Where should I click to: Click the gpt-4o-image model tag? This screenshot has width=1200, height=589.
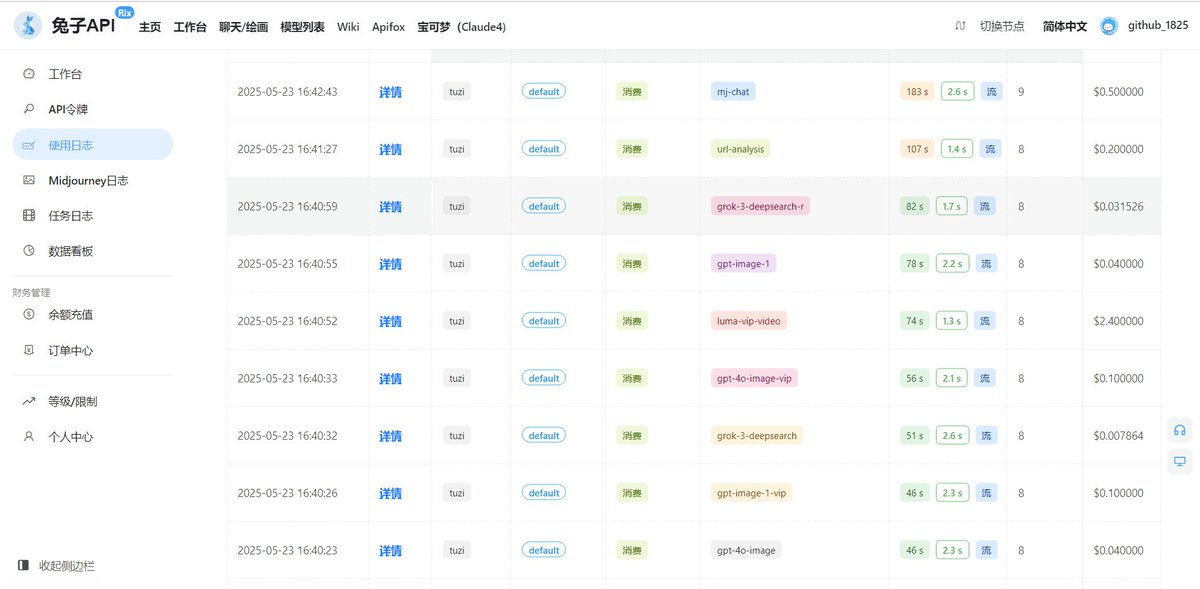(746, 550)
